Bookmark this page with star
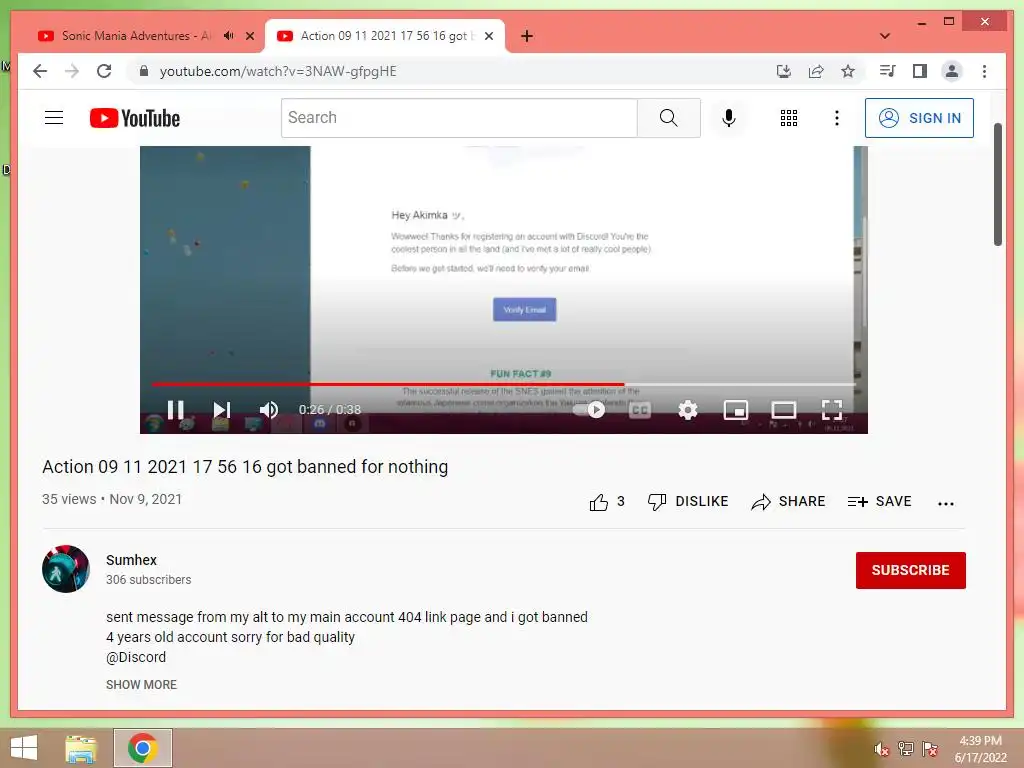 coord(848,71)
